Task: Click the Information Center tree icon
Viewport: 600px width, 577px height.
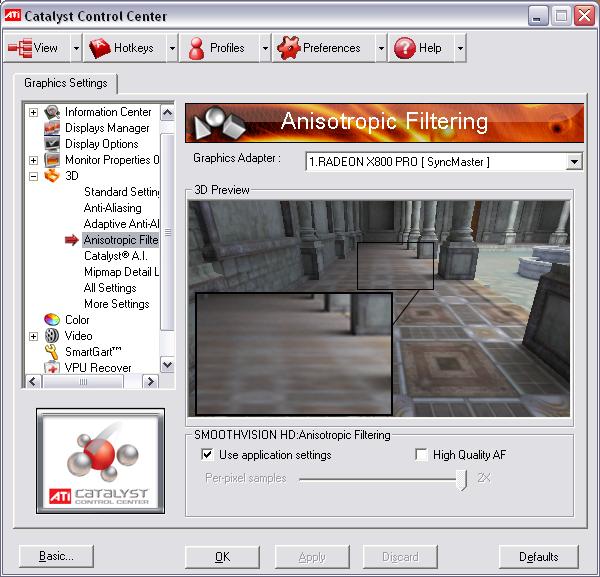Action: point(52,112)
